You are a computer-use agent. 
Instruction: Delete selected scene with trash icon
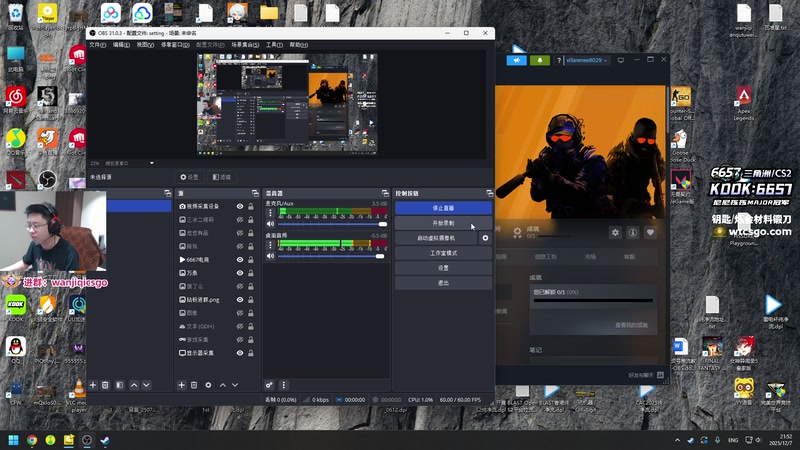coord(105,385)
